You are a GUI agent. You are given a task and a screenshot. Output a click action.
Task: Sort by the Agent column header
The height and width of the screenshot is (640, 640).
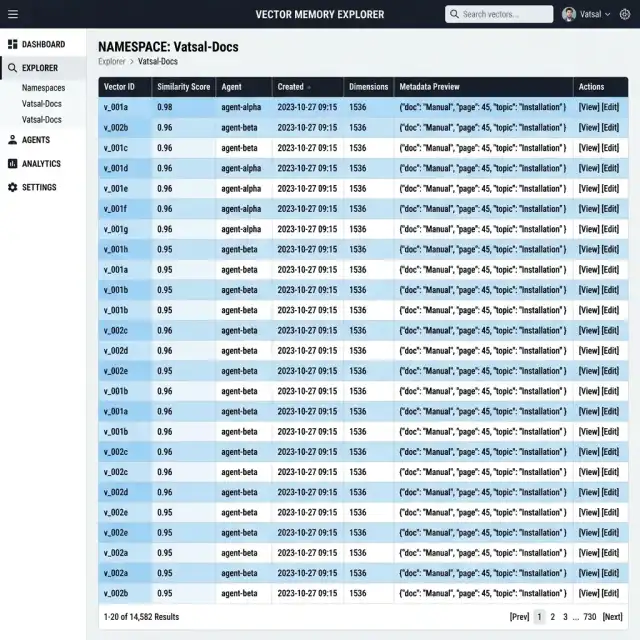coord(231,87)
